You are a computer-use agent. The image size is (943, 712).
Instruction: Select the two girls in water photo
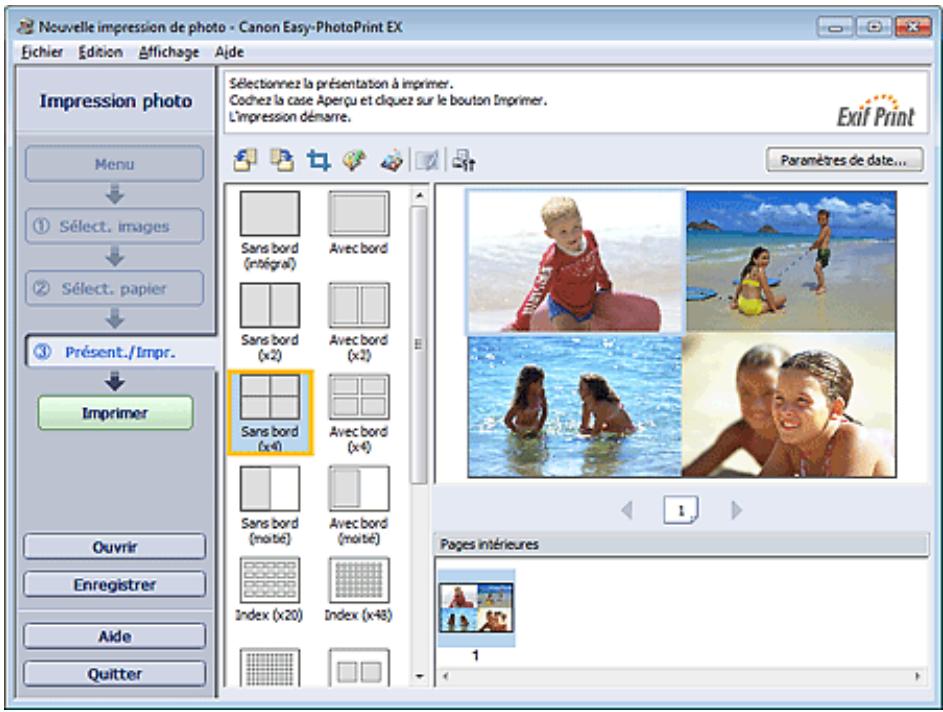click(575, 407)
